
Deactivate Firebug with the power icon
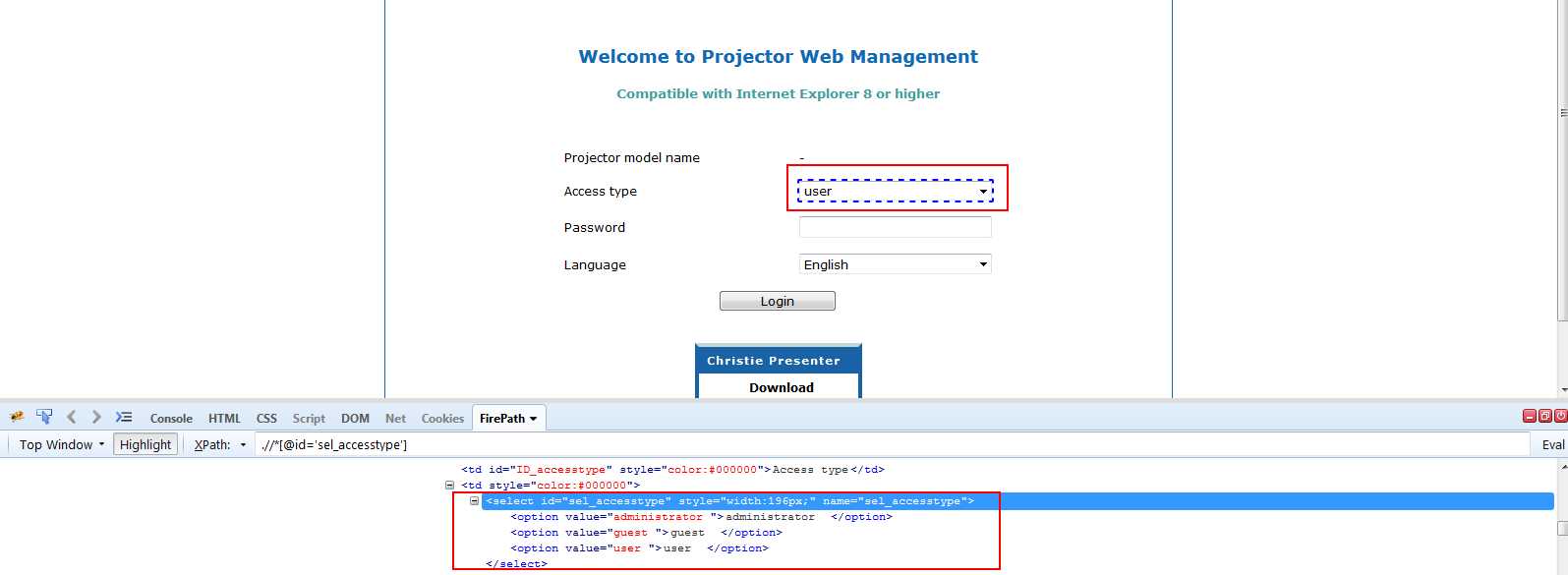[x=1560, y=417]
